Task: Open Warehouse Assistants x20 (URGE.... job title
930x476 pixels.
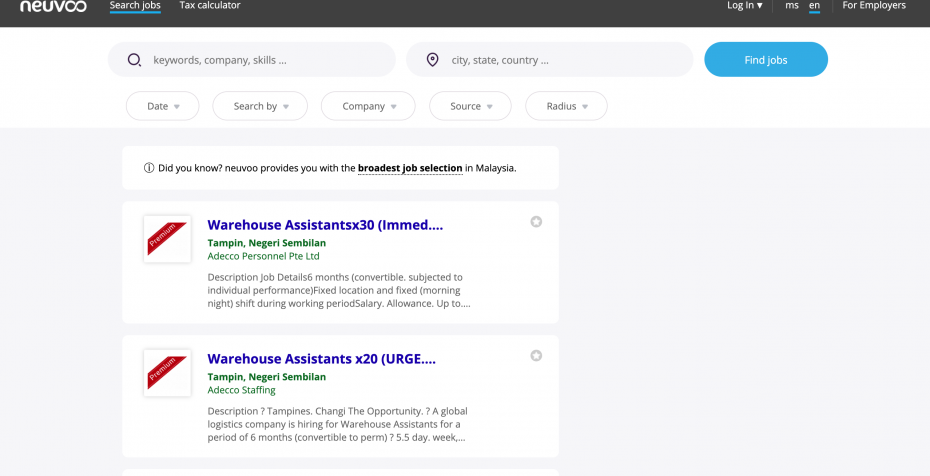Action: point(321,359)
